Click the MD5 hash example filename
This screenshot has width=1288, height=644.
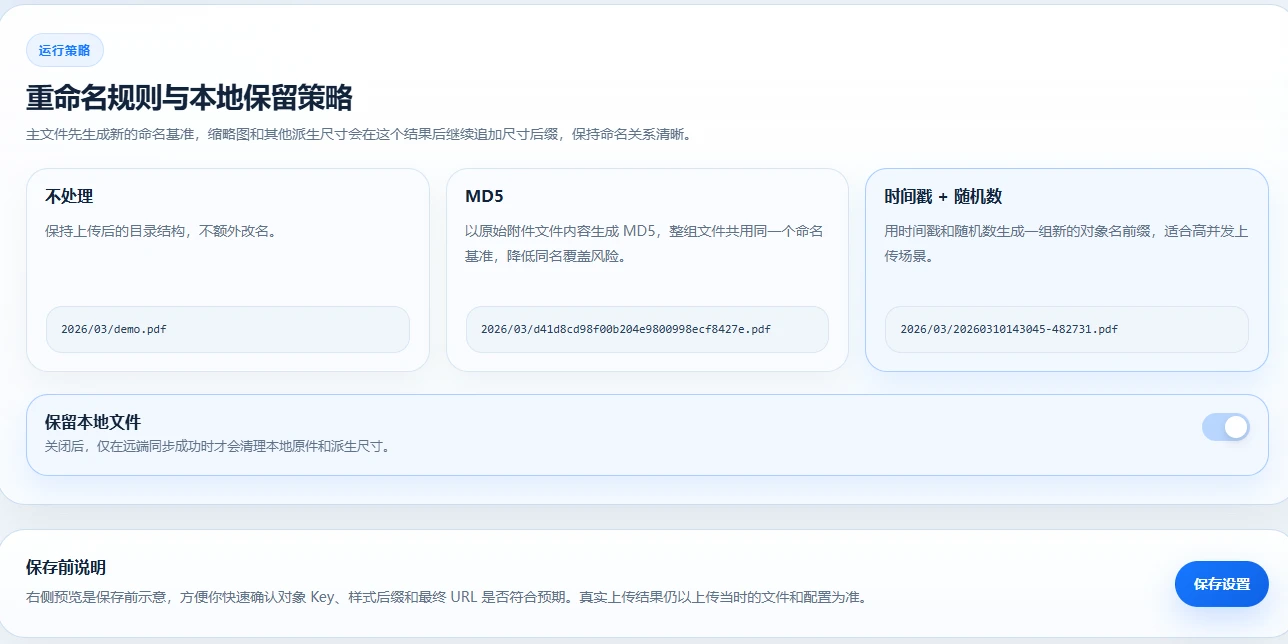click(625, 329)
